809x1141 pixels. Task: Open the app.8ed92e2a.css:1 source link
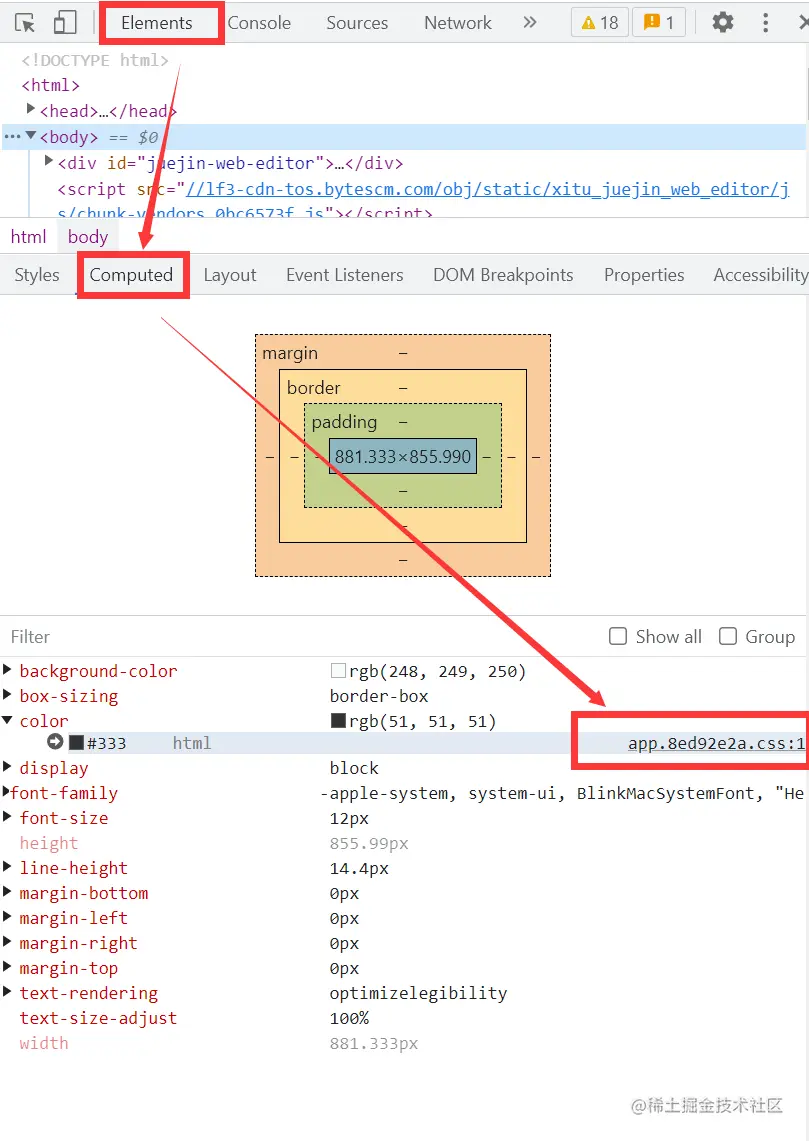tap(717, 743)
